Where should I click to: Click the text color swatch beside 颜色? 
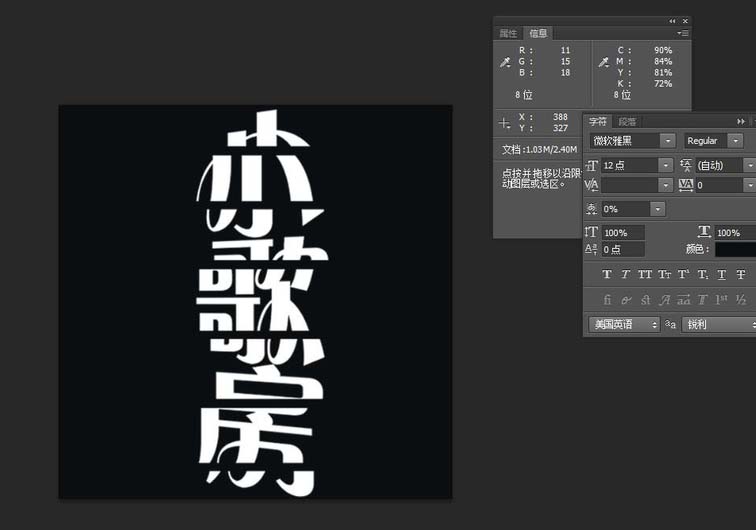pos(735,249)
